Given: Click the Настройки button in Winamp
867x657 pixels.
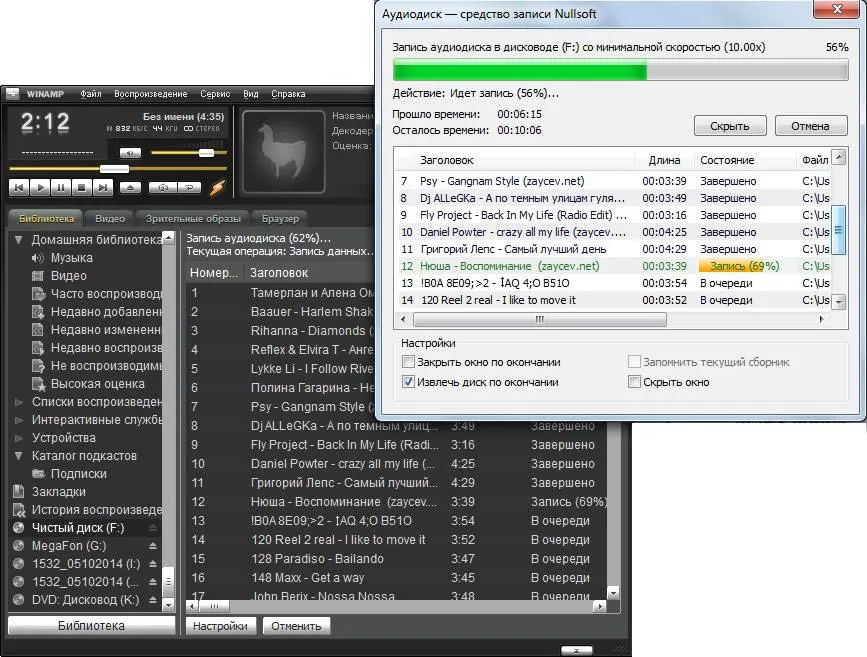Looking at the screenshot, I should [x=220, y=626].
